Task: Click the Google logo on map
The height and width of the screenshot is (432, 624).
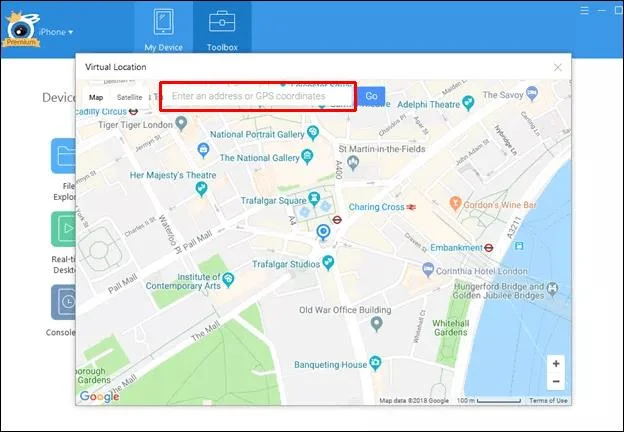Action: [99, 396]
